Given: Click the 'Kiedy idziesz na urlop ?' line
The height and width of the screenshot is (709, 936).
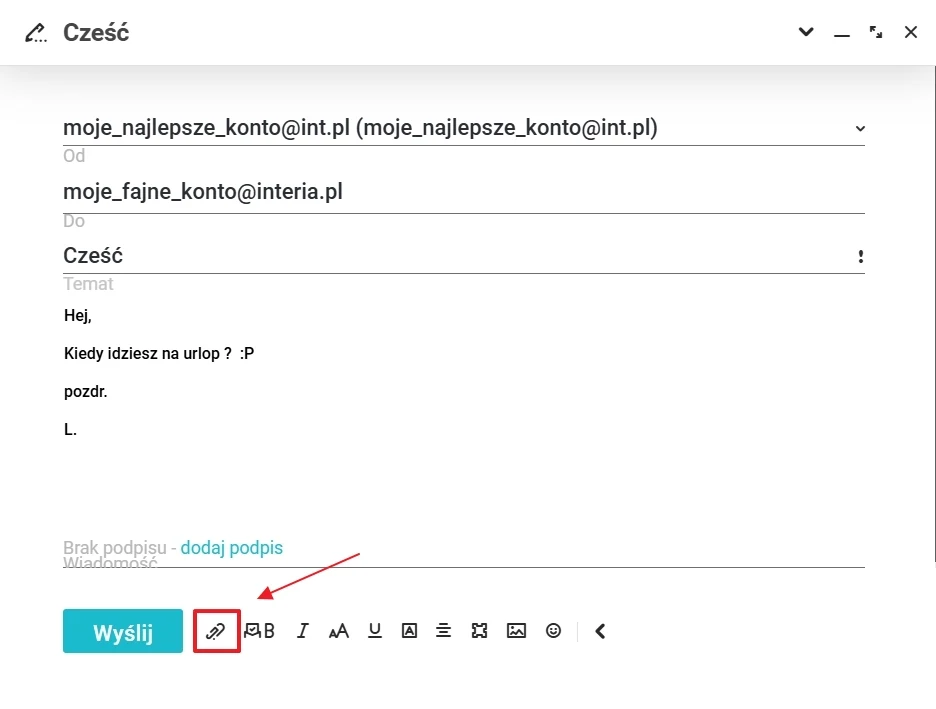Looking at the screenshot, I should point(147,353).
